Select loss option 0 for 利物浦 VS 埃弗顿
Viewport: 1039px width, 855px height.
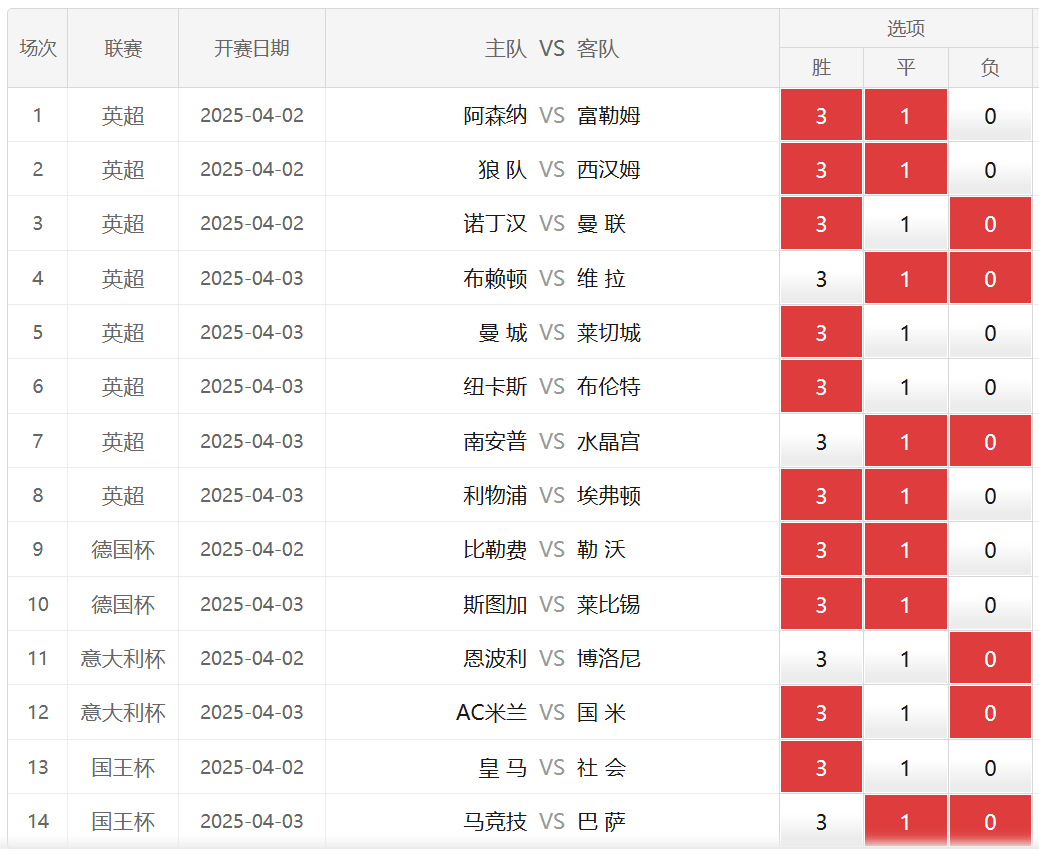coord(990,496)
